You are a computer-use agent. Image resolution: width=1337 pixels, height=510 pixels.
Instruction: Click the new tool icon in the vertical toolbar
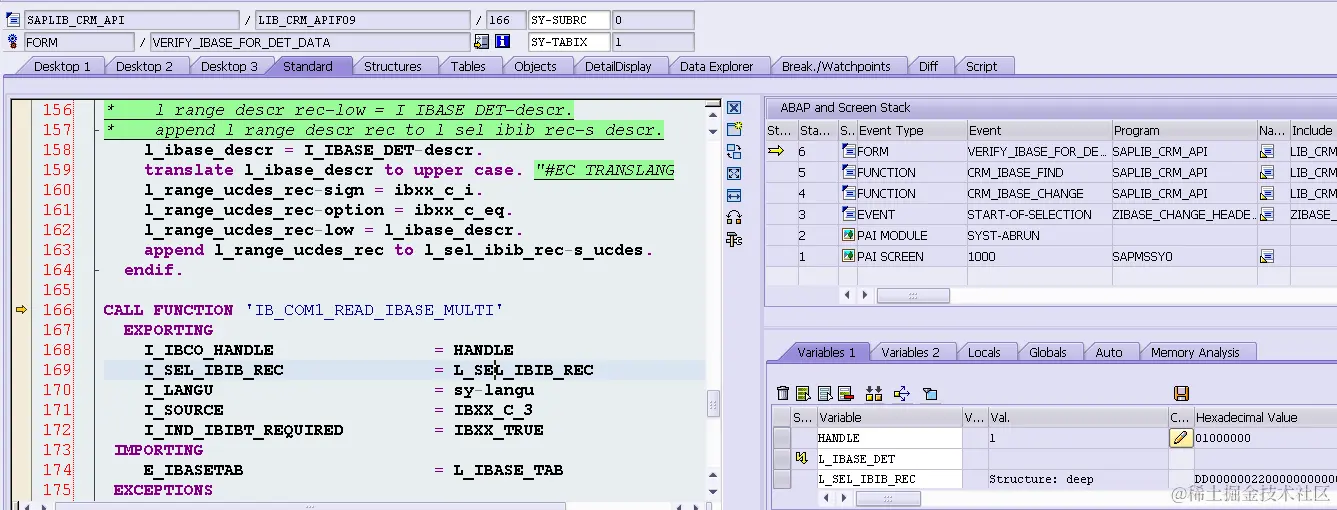pos(734,129)
